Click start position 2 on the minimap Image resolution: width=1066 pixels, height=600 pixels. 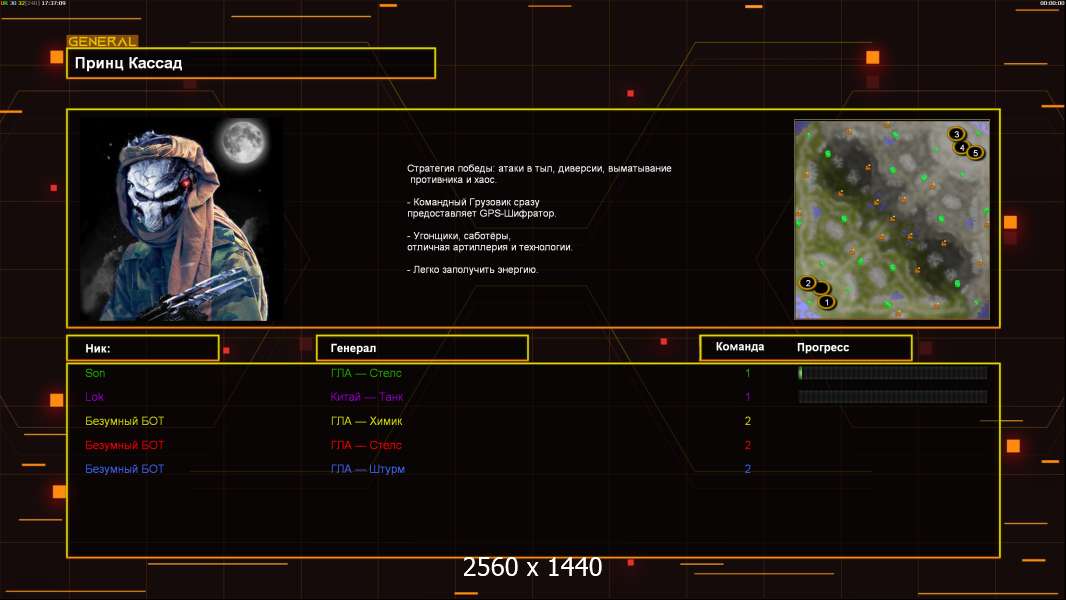(x=808, y=283)
